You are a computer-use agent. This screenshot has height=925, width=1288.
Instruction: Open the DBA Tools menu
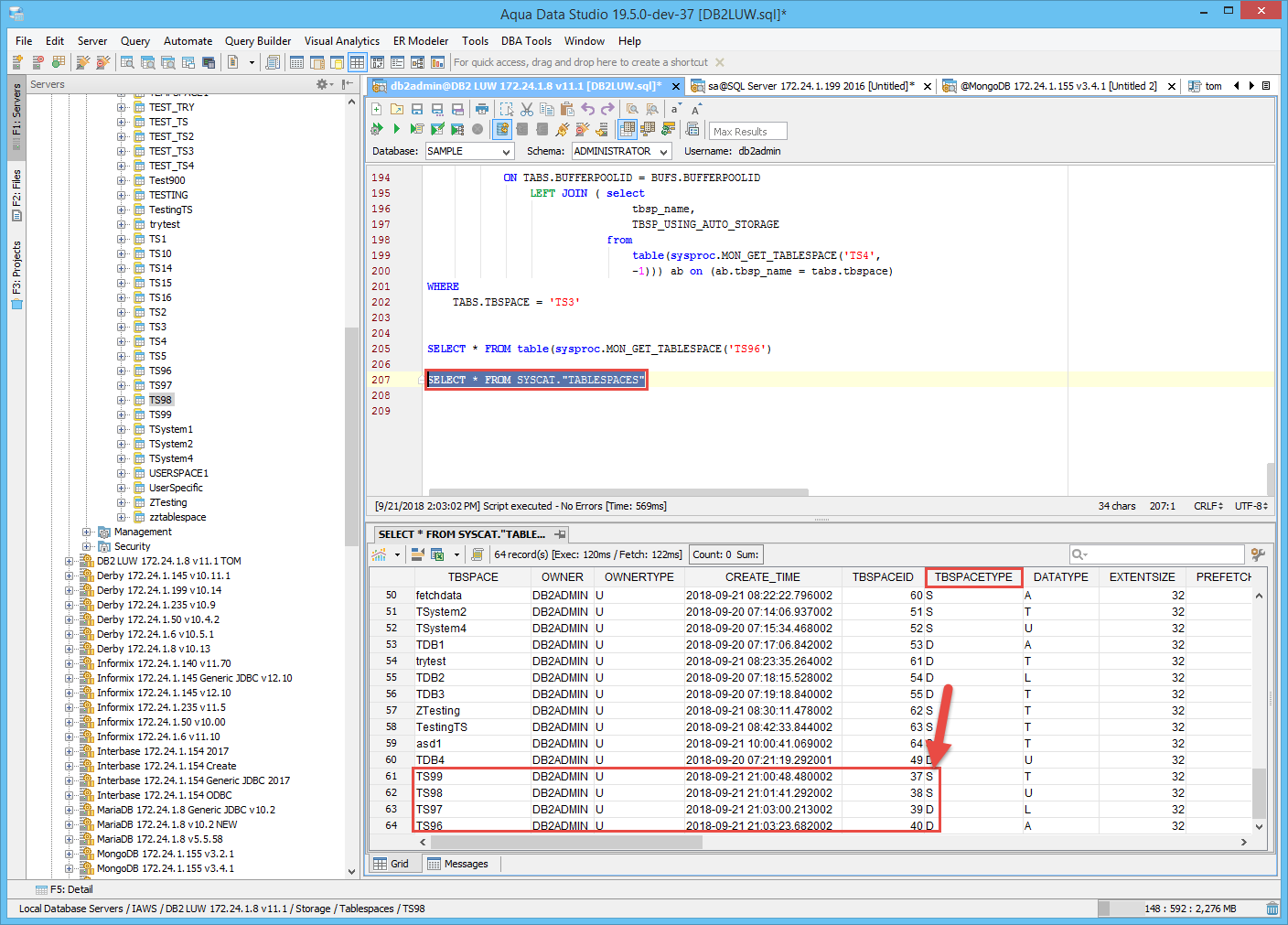point(525,41)
